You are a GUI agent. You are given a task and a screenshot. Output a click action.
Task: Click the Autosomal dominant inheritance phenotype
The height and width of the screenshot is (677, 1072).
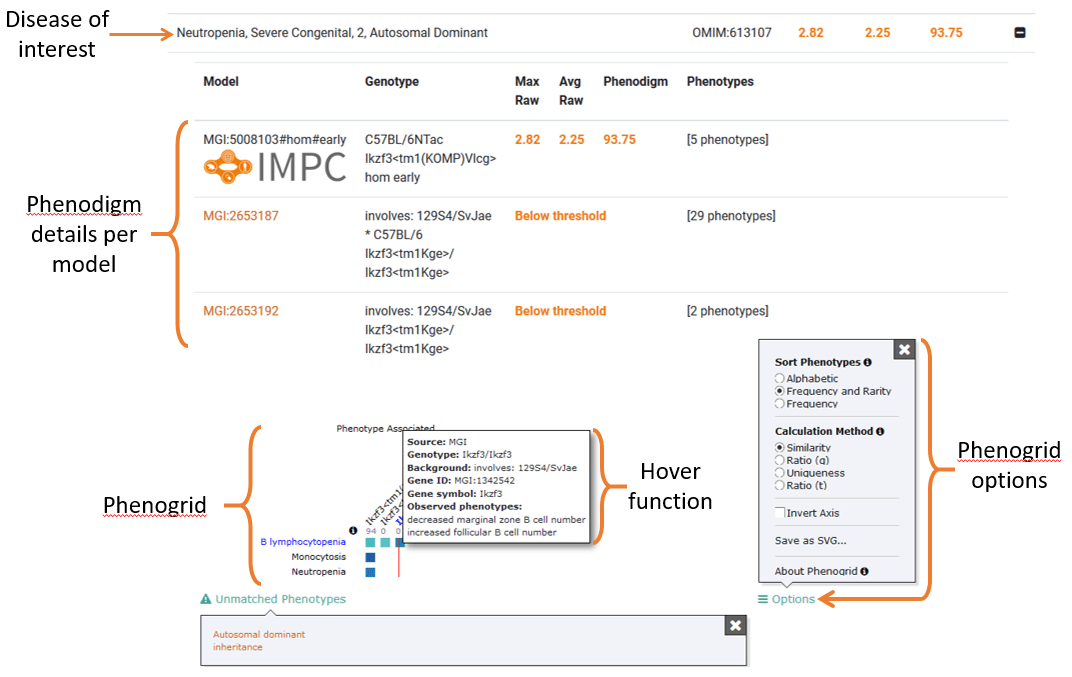[258, 641]
